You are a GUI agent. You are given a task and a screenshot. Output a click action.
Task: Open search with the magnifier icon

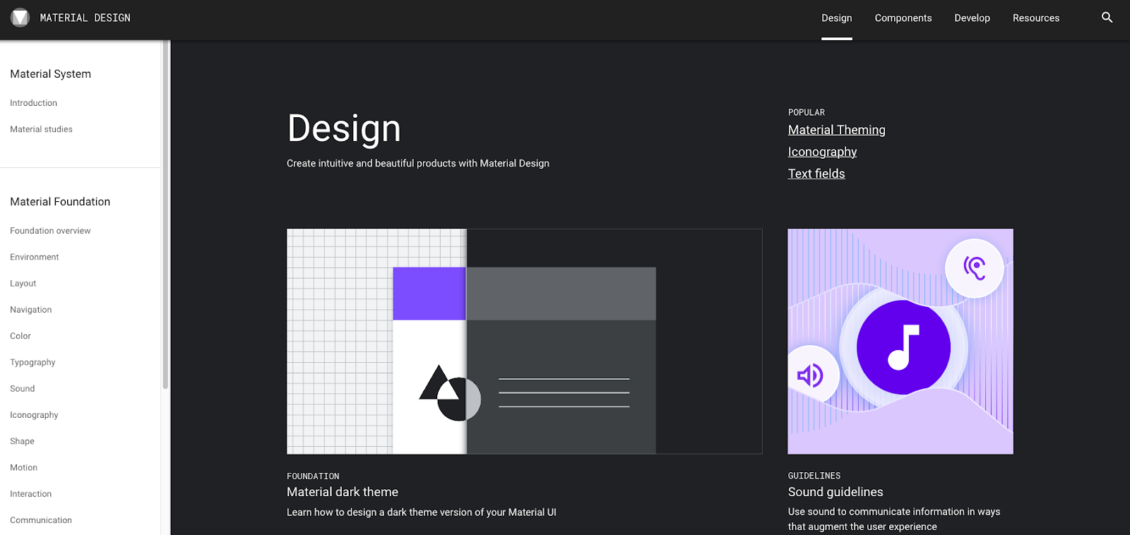pyautogui.click(x=1107, y=17)
